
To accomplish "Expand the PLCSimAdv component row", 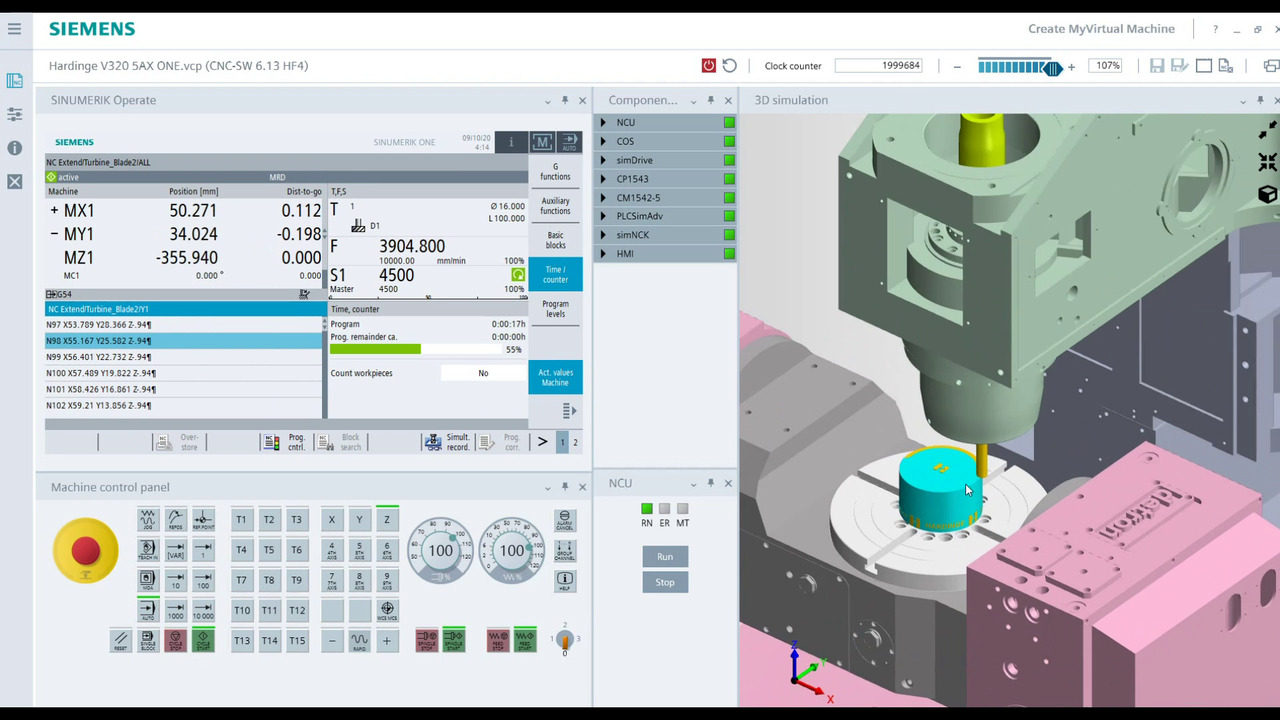I will [x=603, y=216].
